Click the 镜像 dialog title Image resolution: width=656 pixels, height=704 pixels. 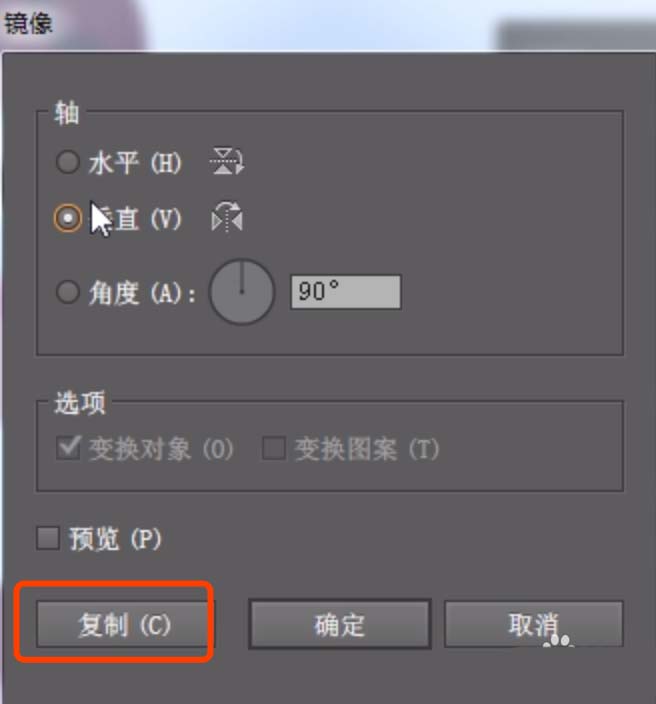click(29, 23)
